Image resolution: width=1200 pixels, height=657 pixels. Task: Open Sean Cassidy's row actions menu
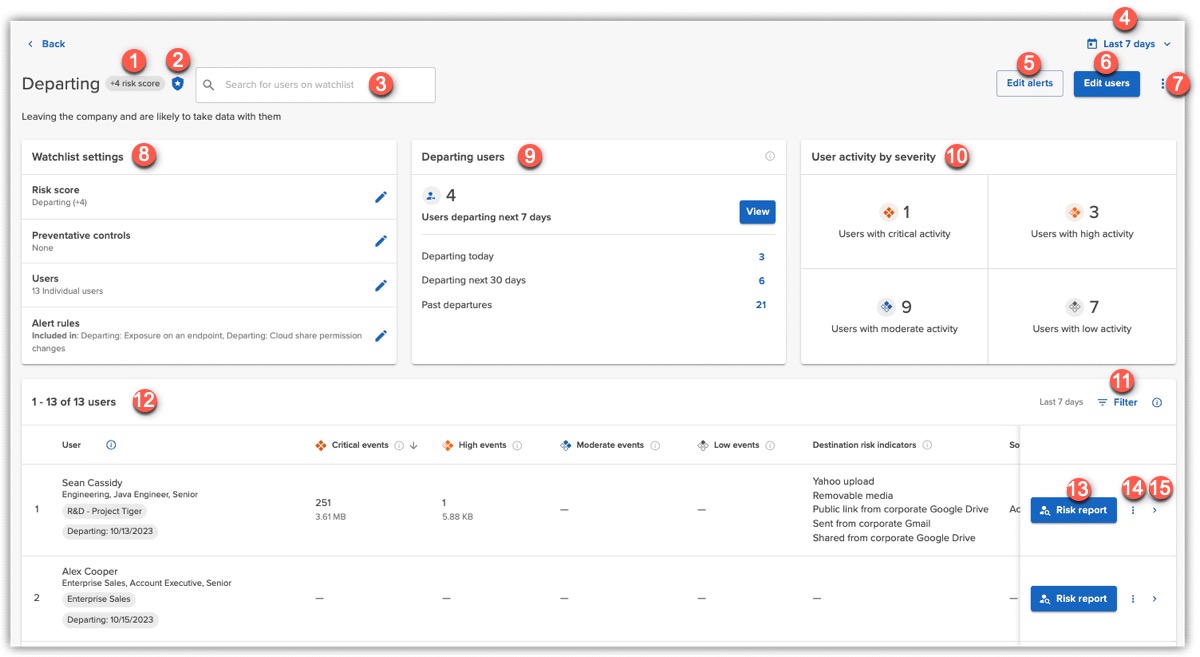coord(1133,510)
